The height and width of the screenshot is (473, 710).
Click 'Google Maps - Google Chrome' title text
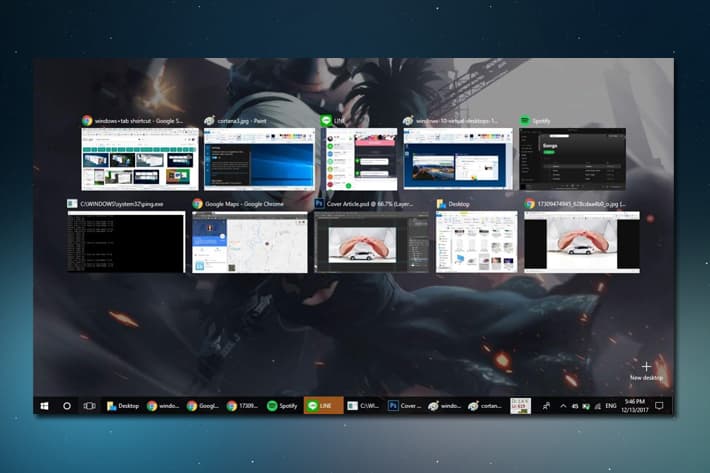tap(245, 204)
